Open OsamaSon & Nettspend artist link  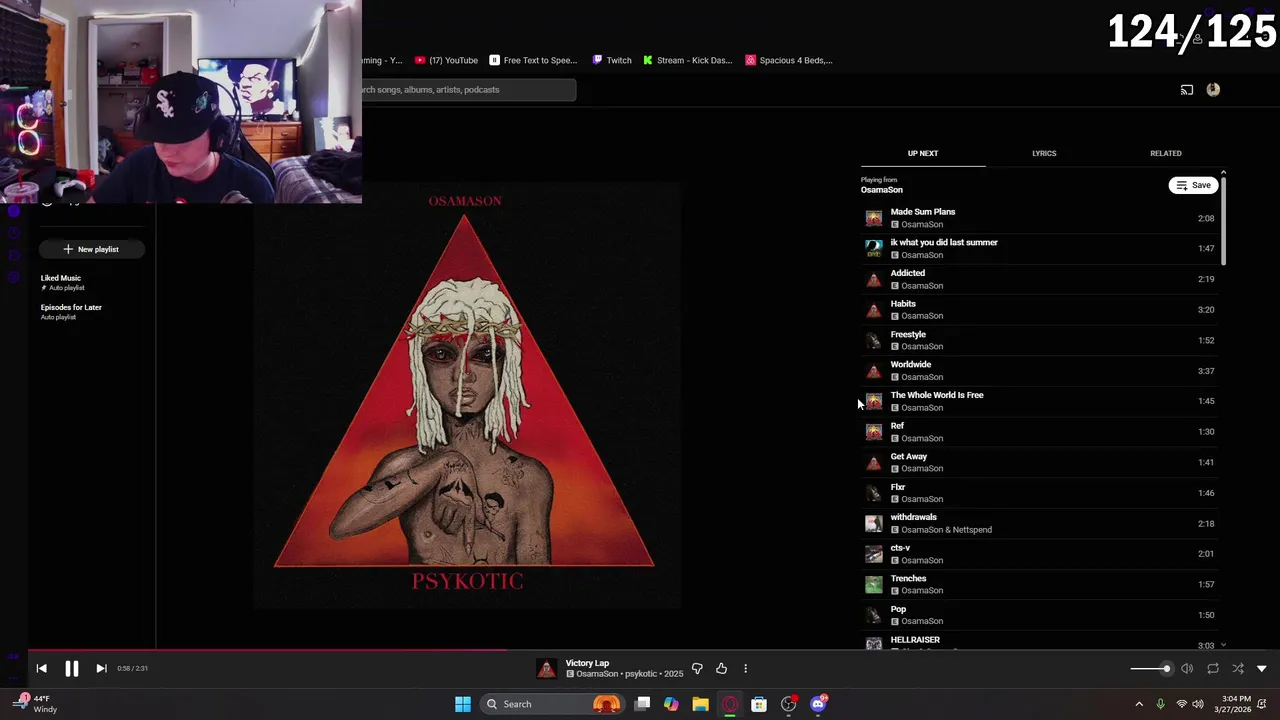click(946, 530)
